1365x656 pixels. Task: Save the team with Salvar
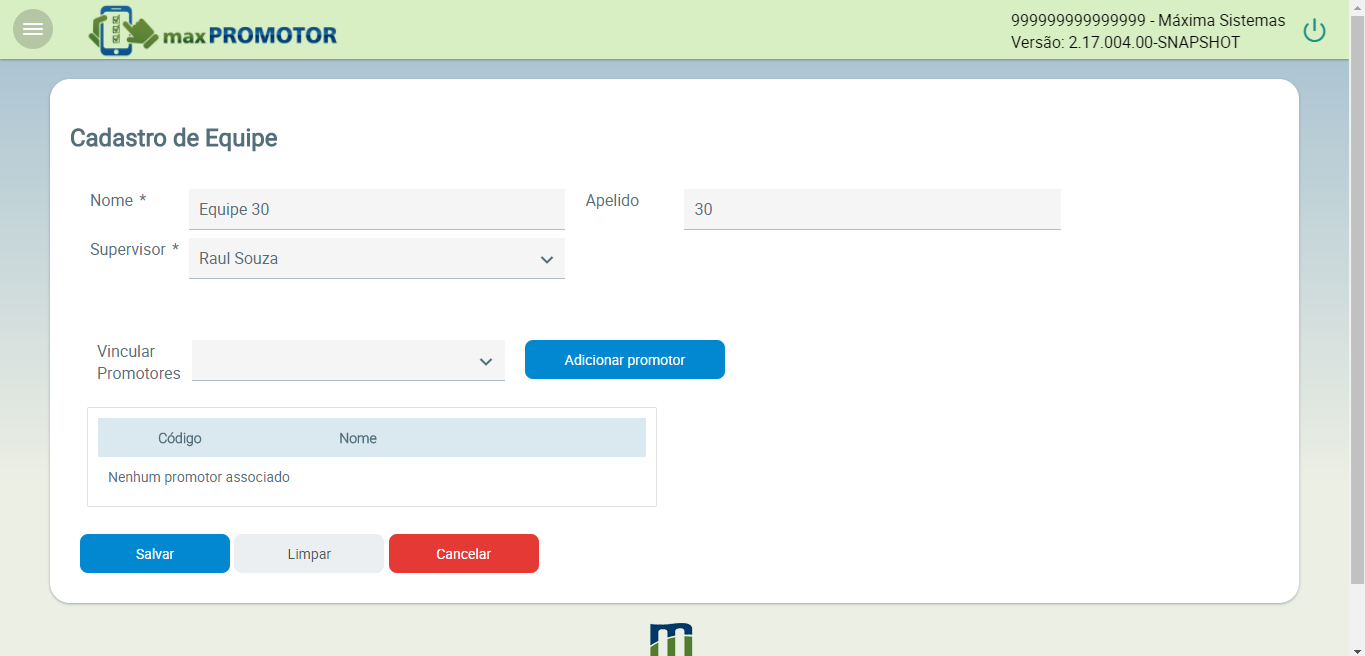click(x=155, y=554)
